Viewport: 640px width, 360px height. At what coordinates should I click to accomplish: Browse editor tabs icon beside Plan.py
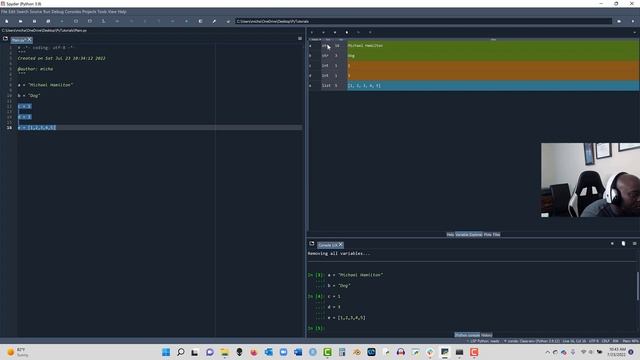pos(5,39)
